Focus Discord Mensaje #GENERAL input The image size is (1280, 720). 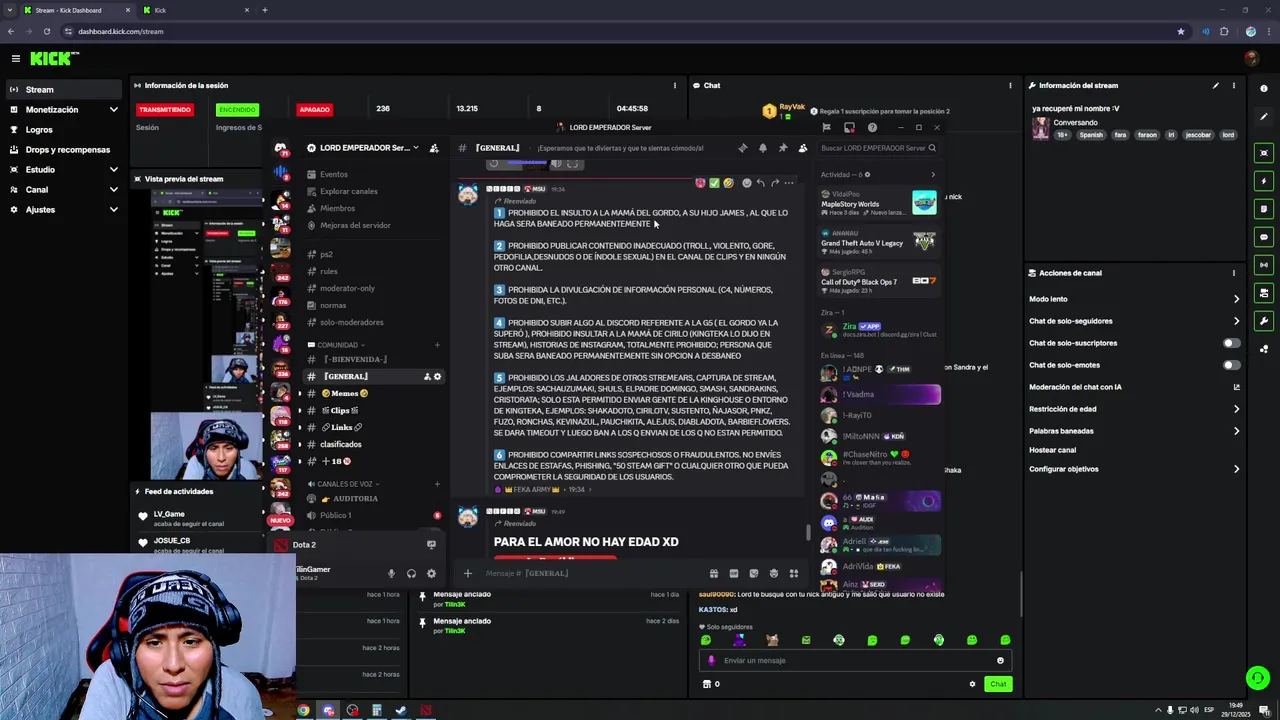(590, 573)
